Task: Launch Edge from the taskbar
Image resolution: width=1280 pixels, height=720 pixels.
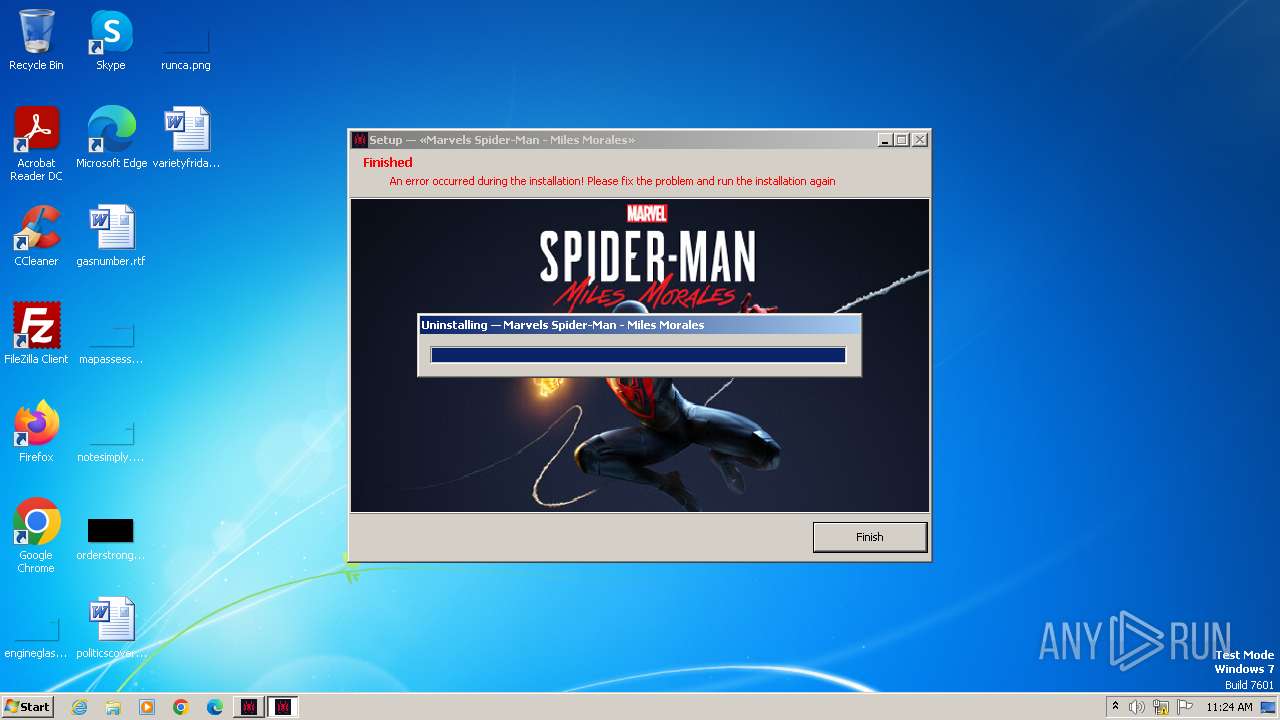Action: point(215,707)
